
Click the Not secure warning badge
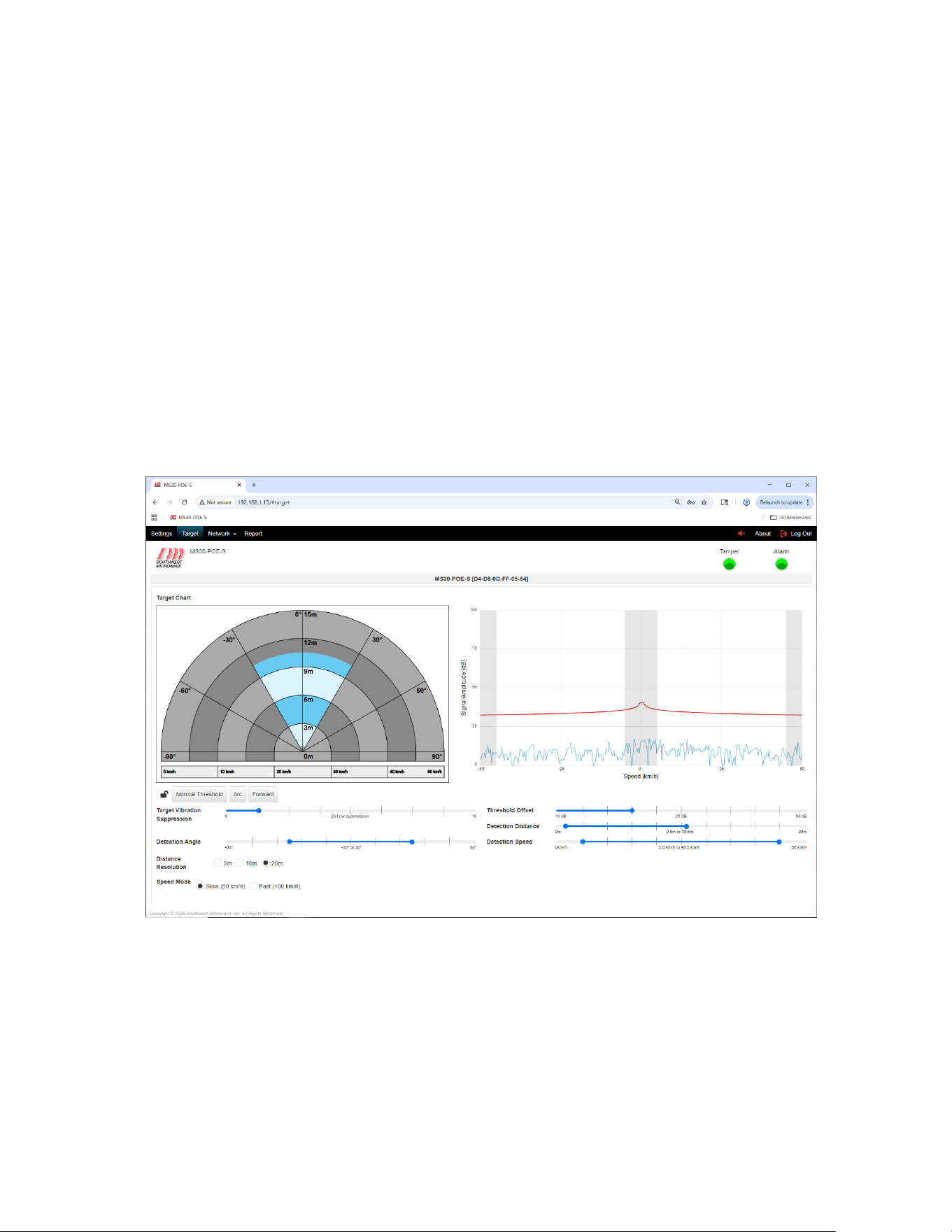click(x=215, y=502)
